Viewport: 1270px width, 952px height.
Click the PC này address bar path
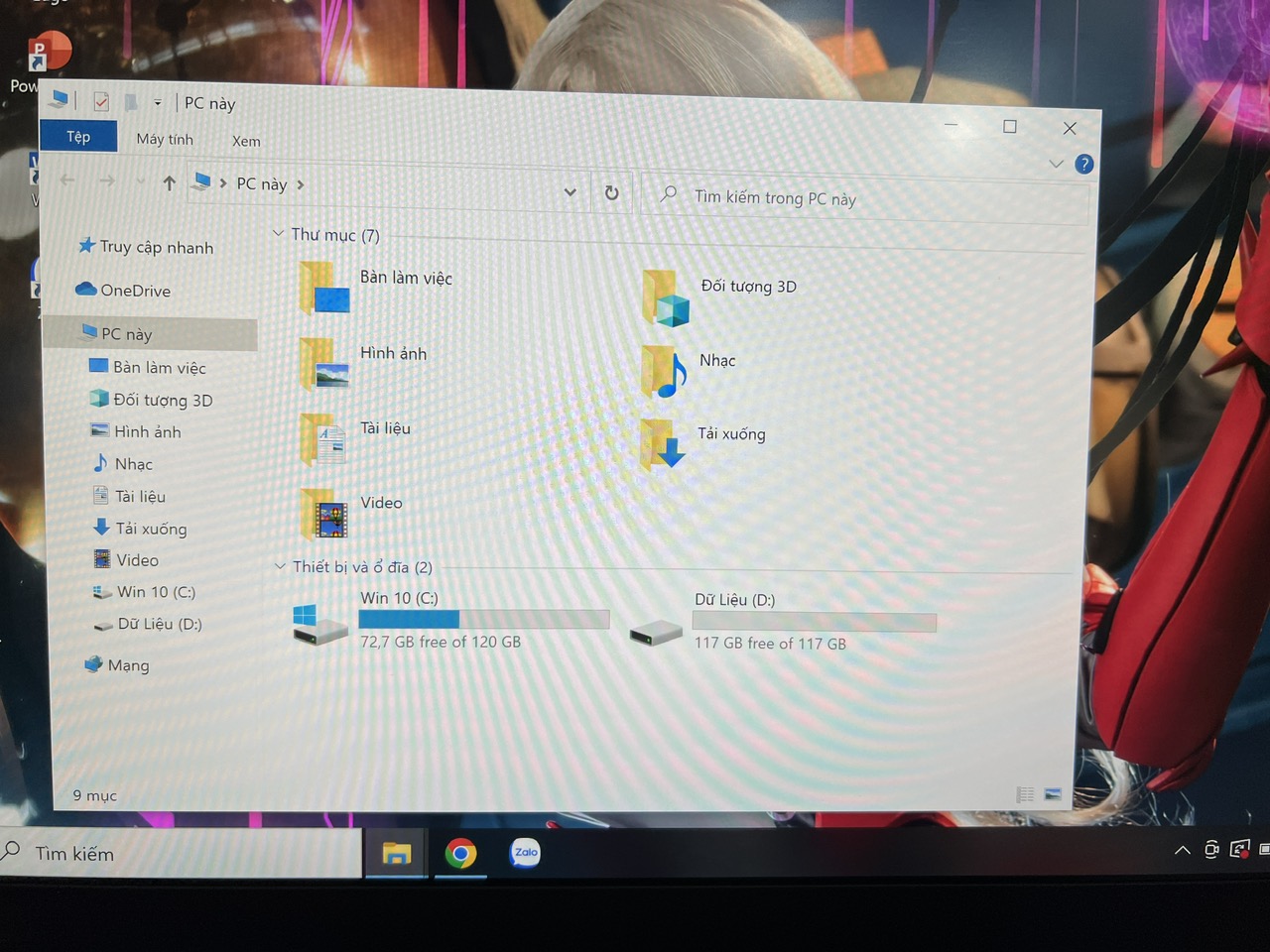point(262,183)
